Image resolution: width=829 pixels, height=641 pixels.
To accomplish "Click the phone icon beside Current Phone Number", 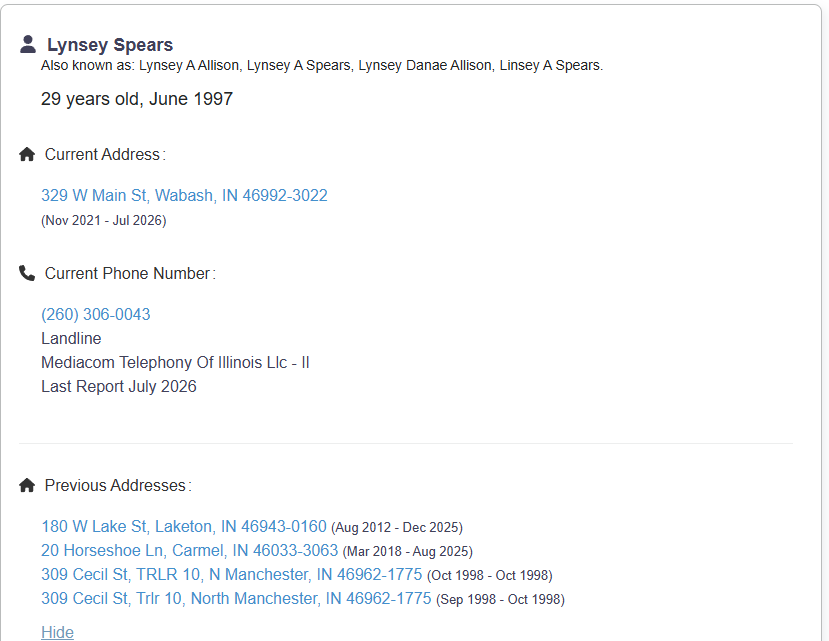I will [27, 273].
